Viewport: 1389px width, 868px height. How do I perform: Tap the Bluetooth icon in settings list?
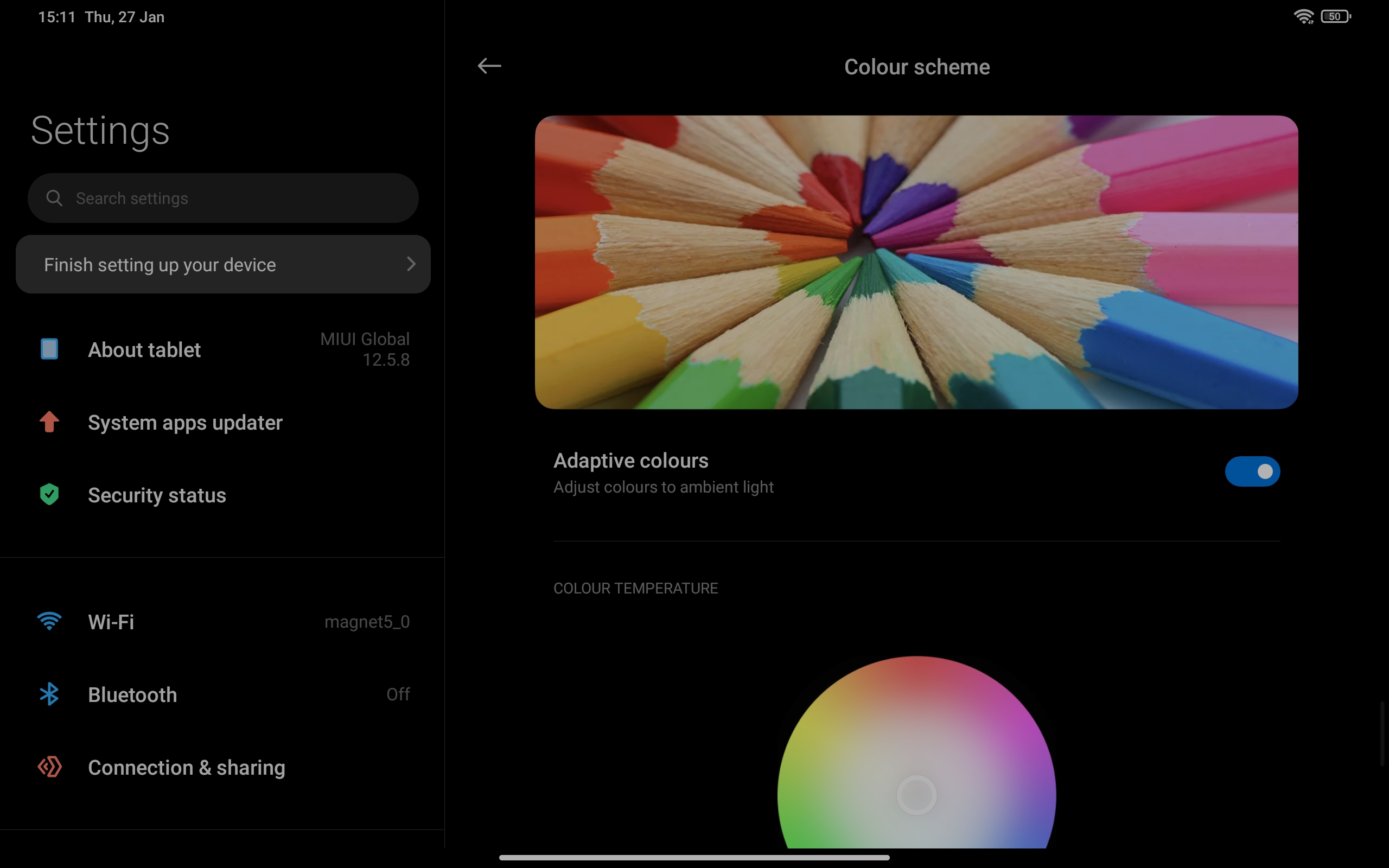(x=49, y=694)
